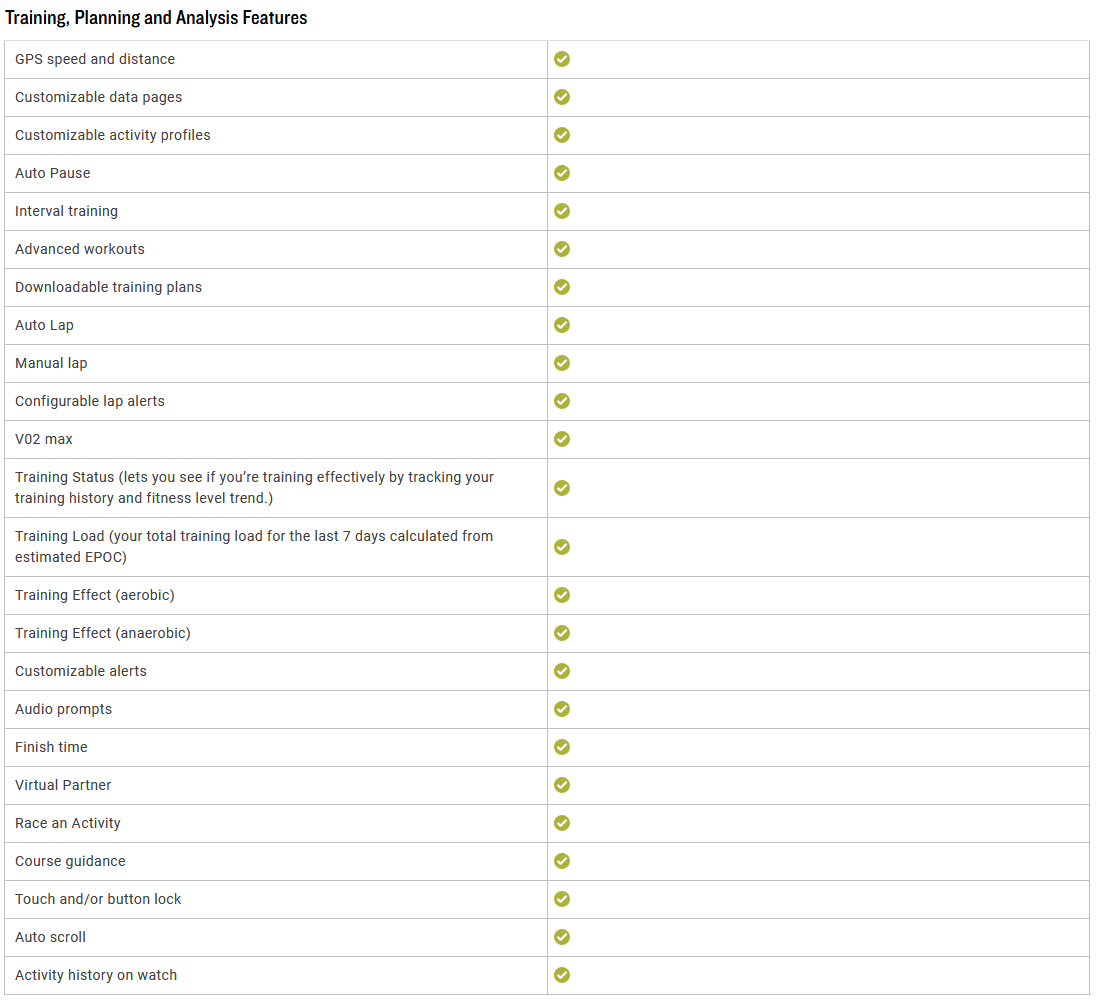Select the Auto Pause checkmark icon
The width and height of the screenshot is (1097, 1007).
562,173
